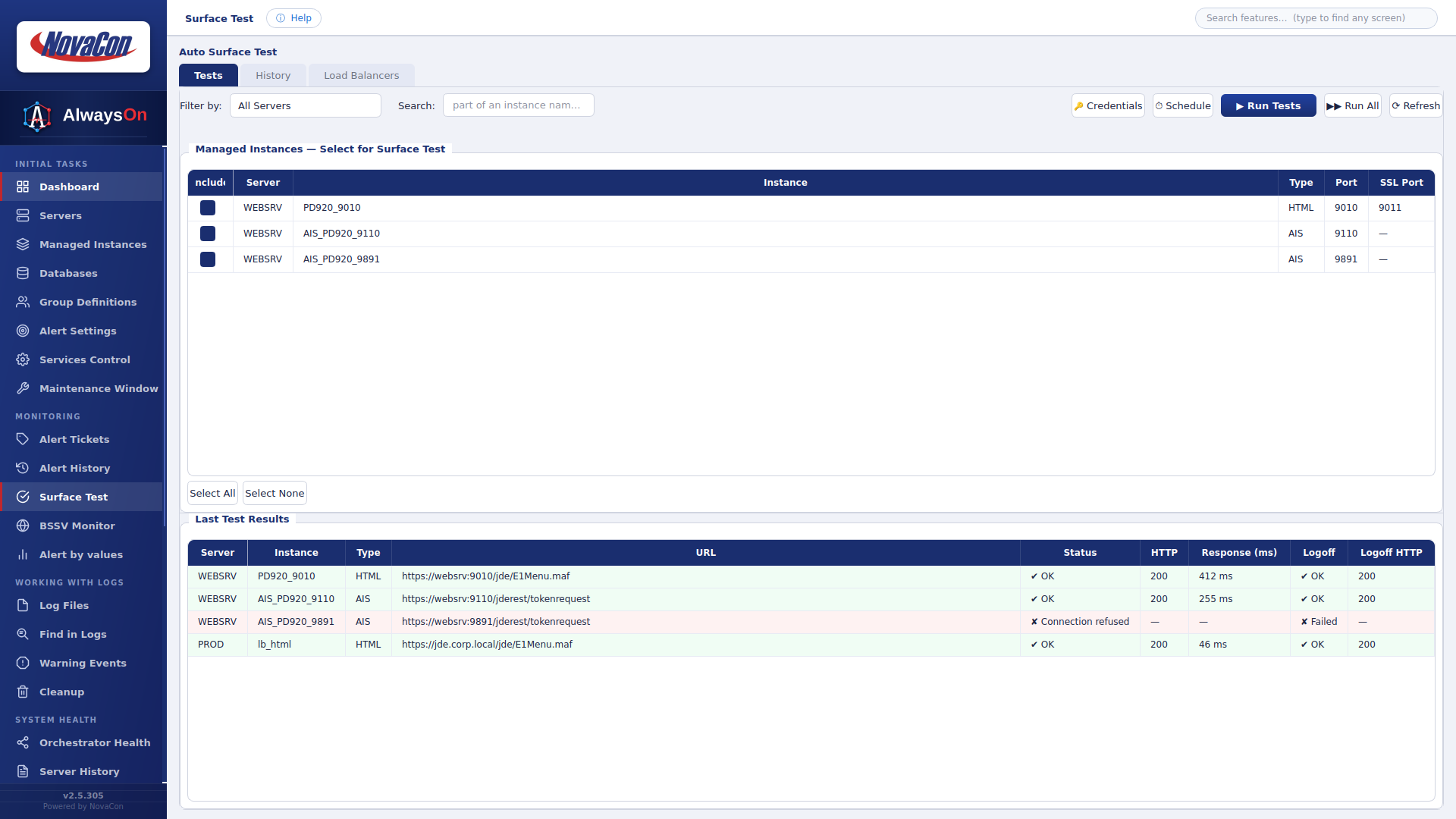This screenshot has height=819, width=1456.
Task: Click the BSSV Monitor globe icon
Action: click(23, 526)
